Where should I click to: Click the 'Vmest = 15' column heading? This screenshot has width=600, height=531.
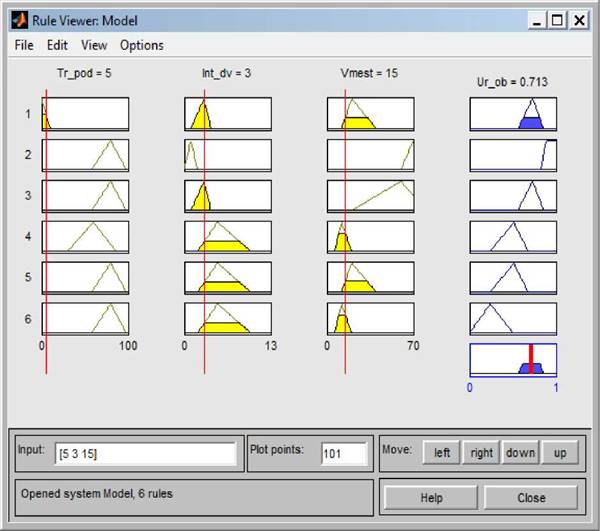(369, 73)
